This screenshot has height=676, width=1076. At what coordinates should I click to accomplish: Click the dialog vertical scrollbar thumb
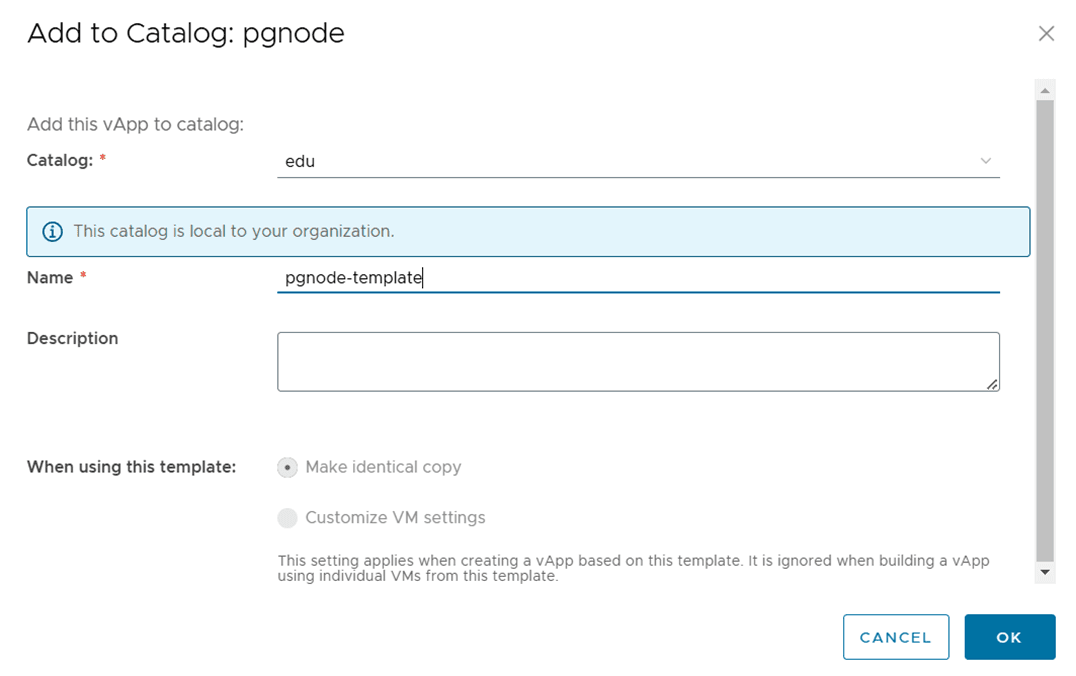[x=1045, y=331]
